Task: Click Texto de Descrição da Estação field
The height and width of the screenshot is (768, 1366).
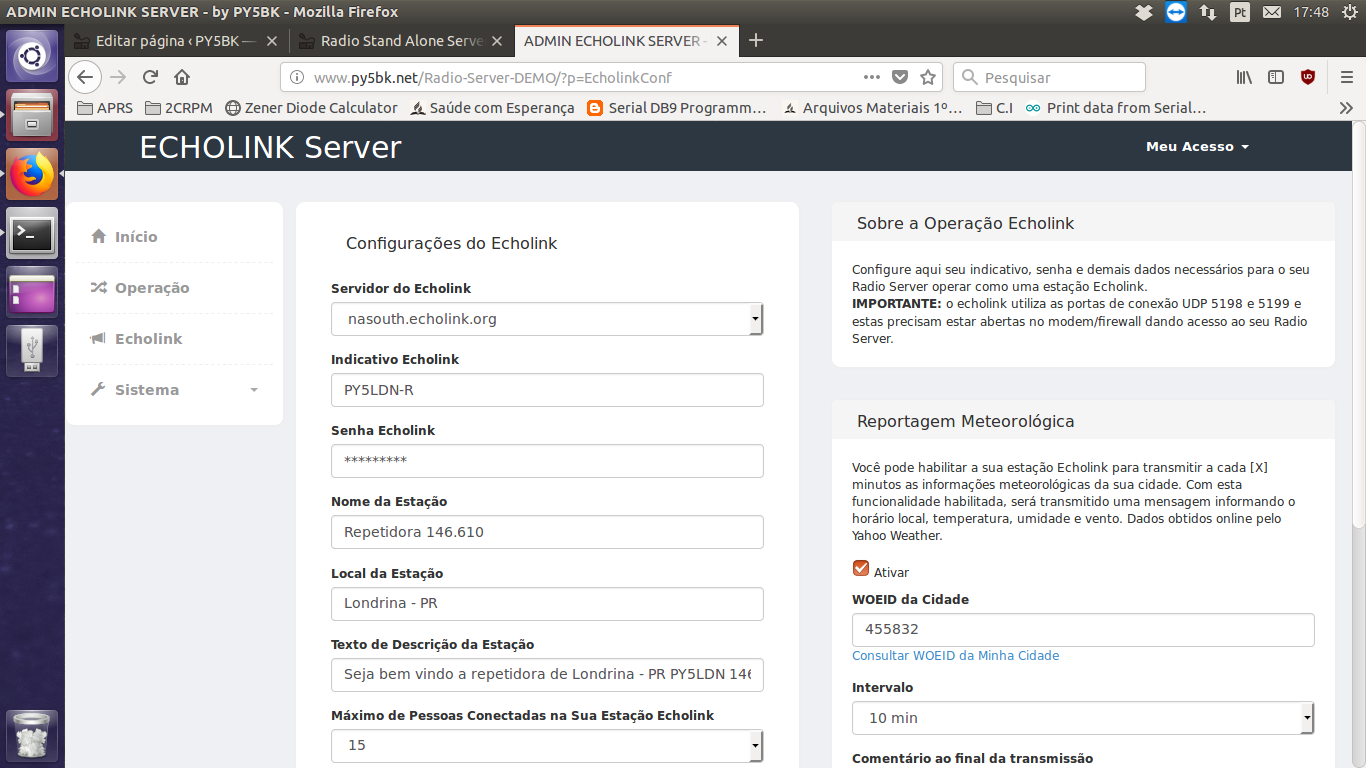Action: coord(547,675)
